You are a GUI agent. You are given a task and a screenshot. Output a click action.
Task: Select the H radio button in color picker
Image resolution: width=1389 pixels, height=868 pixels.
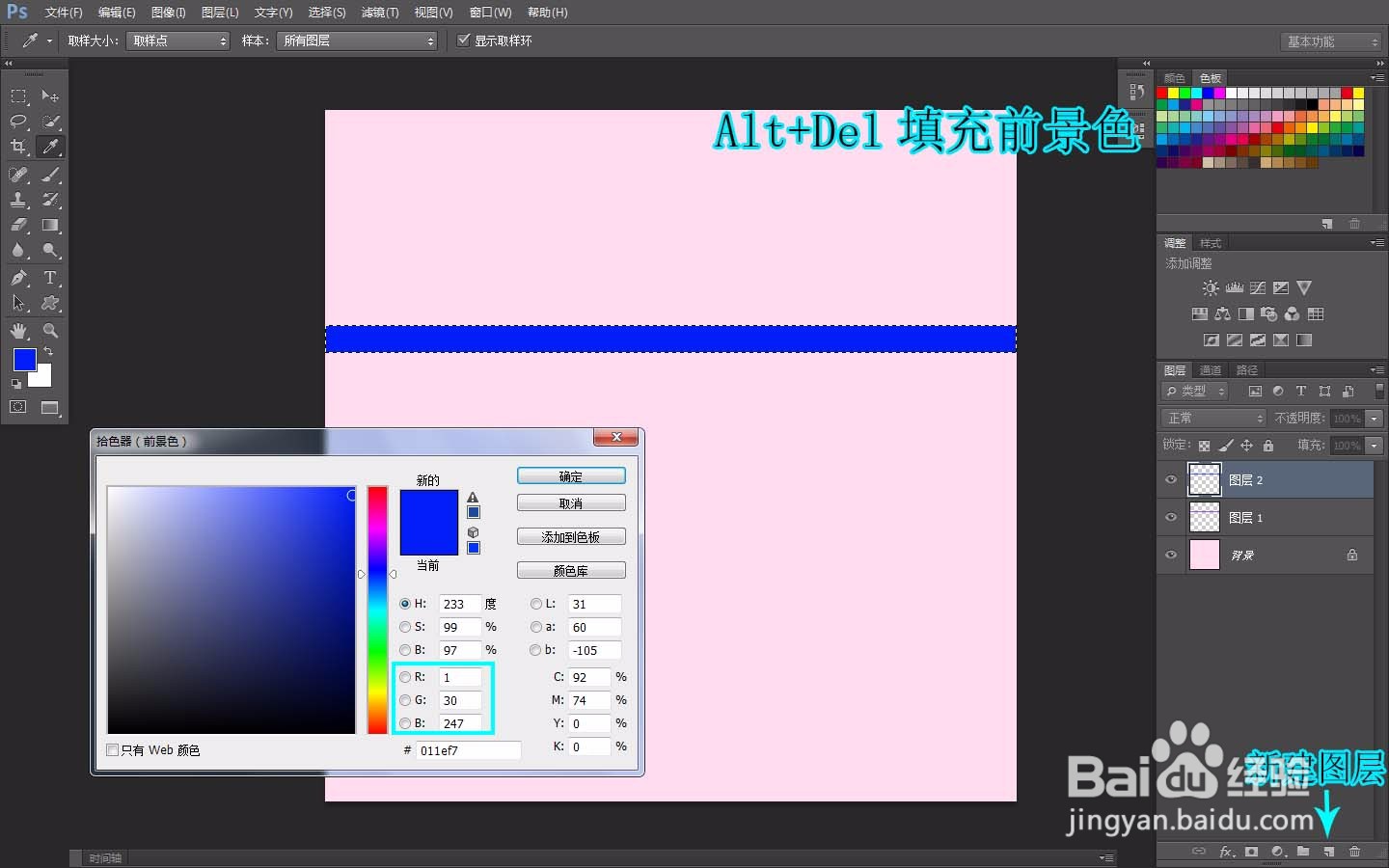(404, 604)
